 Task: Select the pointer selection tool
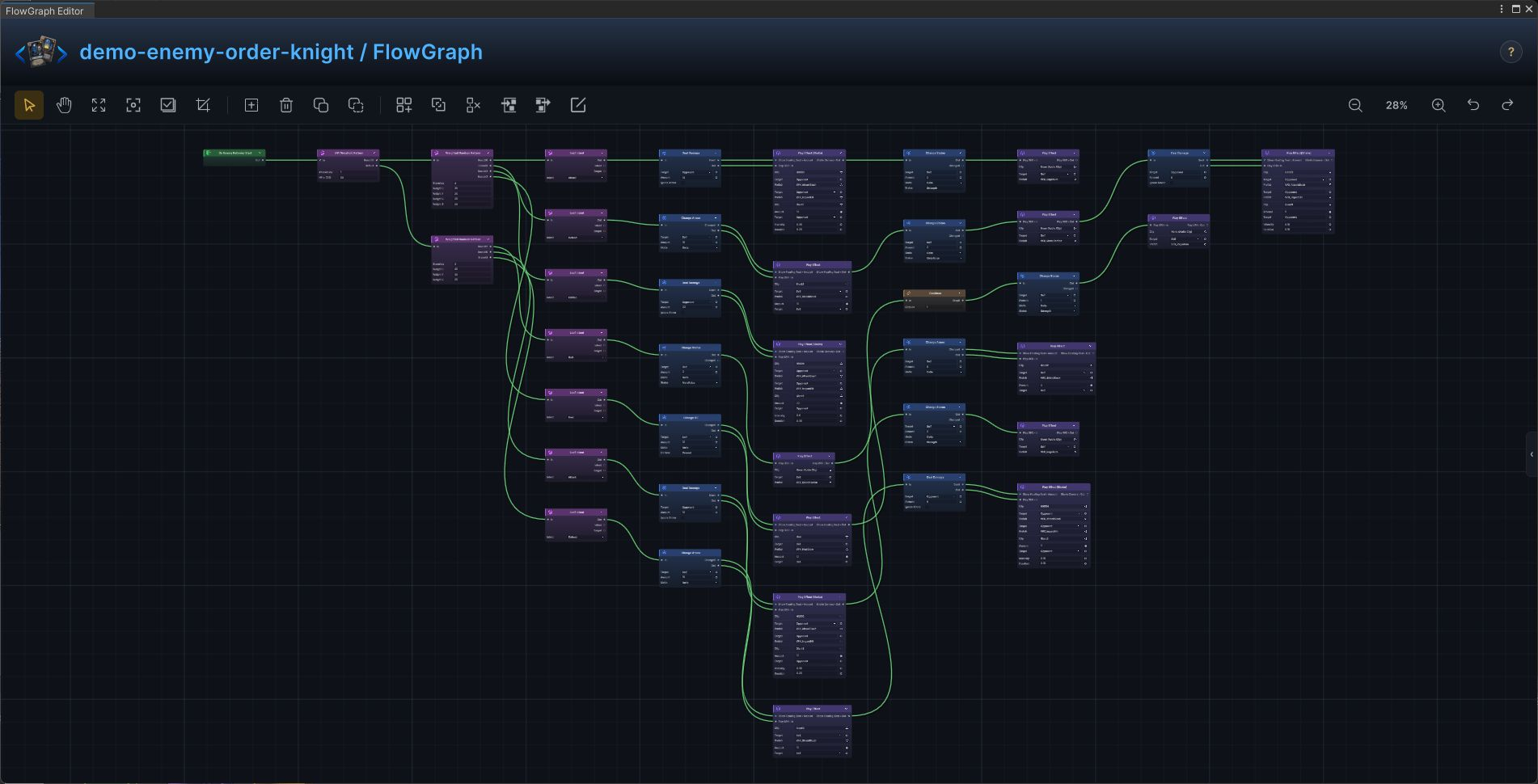pyautogui.click(x=29, y=105)
